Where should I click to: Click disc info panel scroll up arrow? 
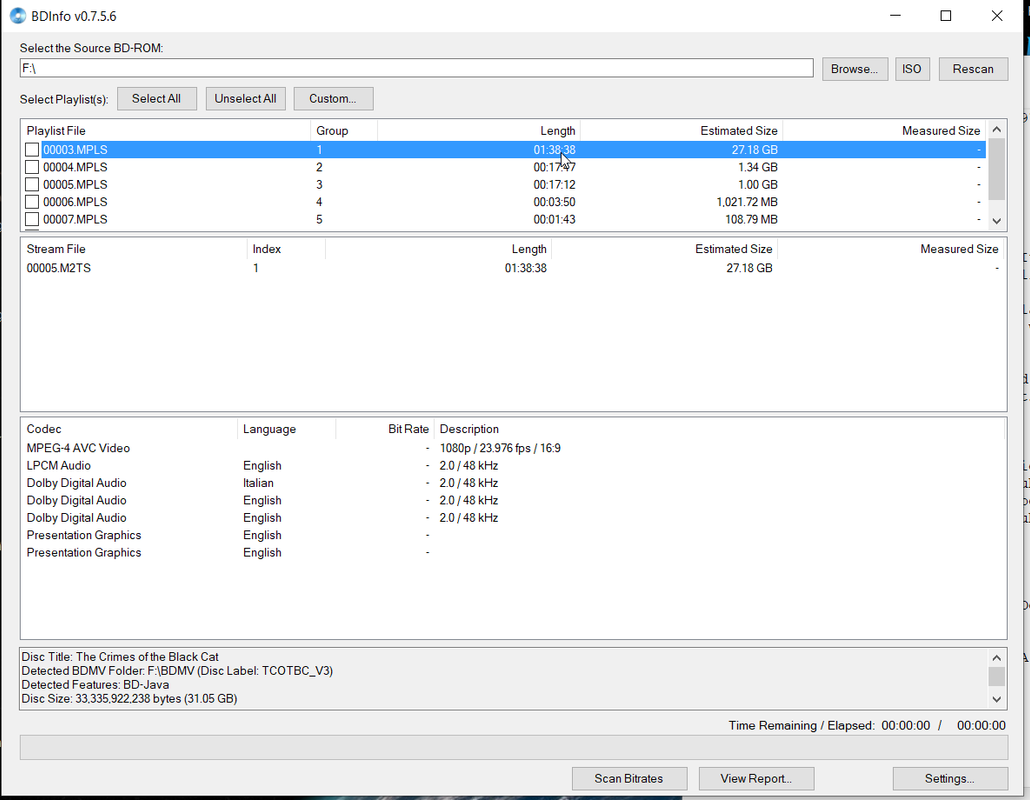click(996, 658)
